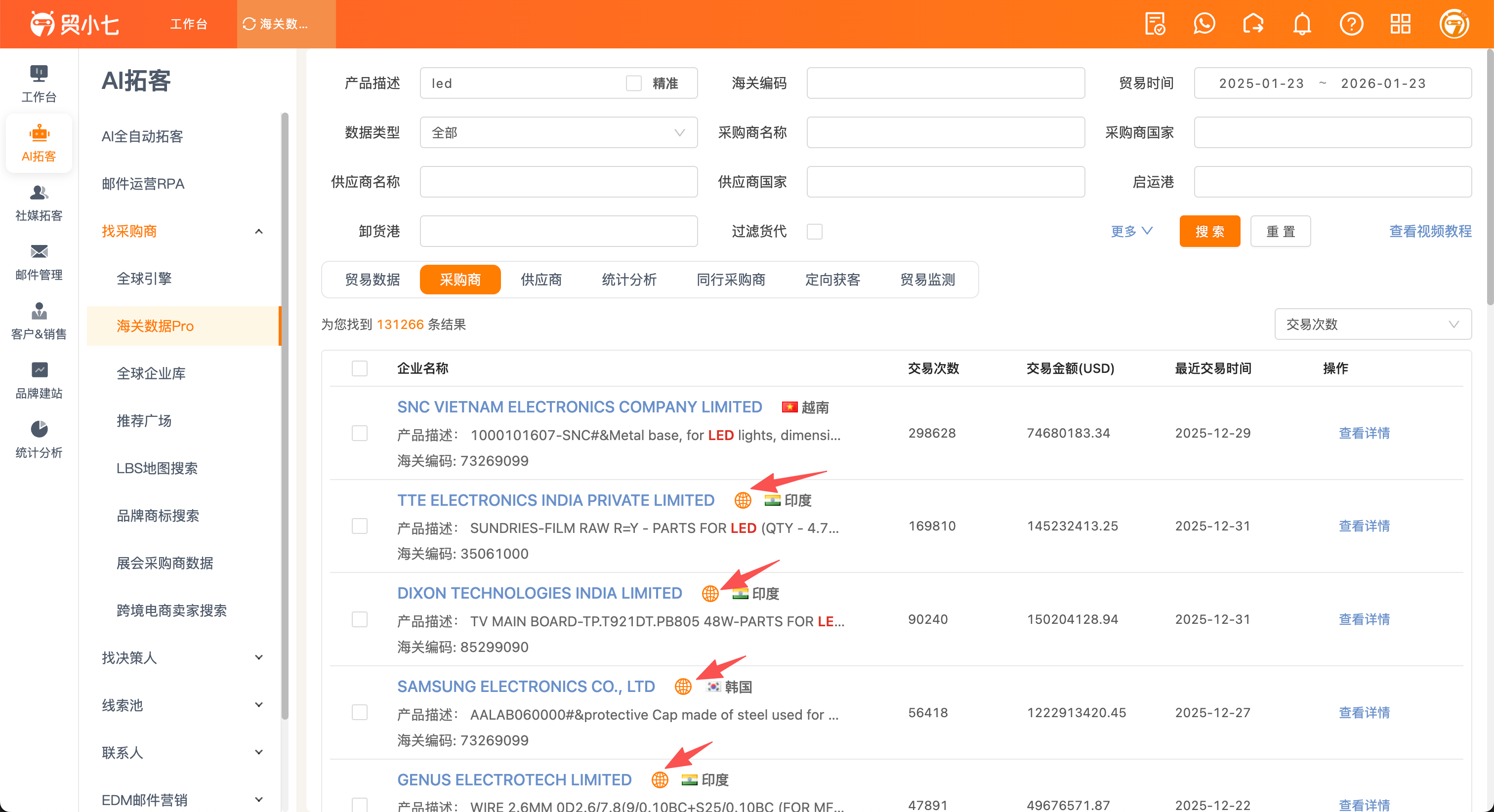The height and width of the screenshot is (812, 1494).
Task: Open 统计分析 in left sidebar
Action: (x=39, y=440)
